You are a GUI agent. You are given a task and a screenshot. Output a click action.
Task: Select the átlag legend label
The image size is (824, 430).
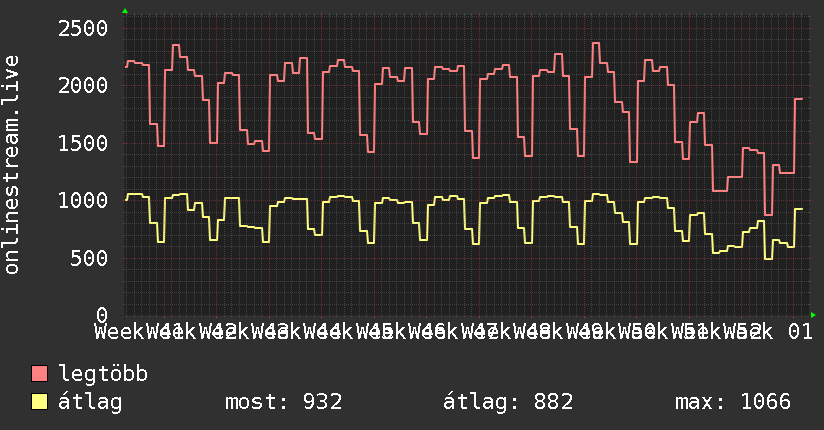[x=90, y=402]
